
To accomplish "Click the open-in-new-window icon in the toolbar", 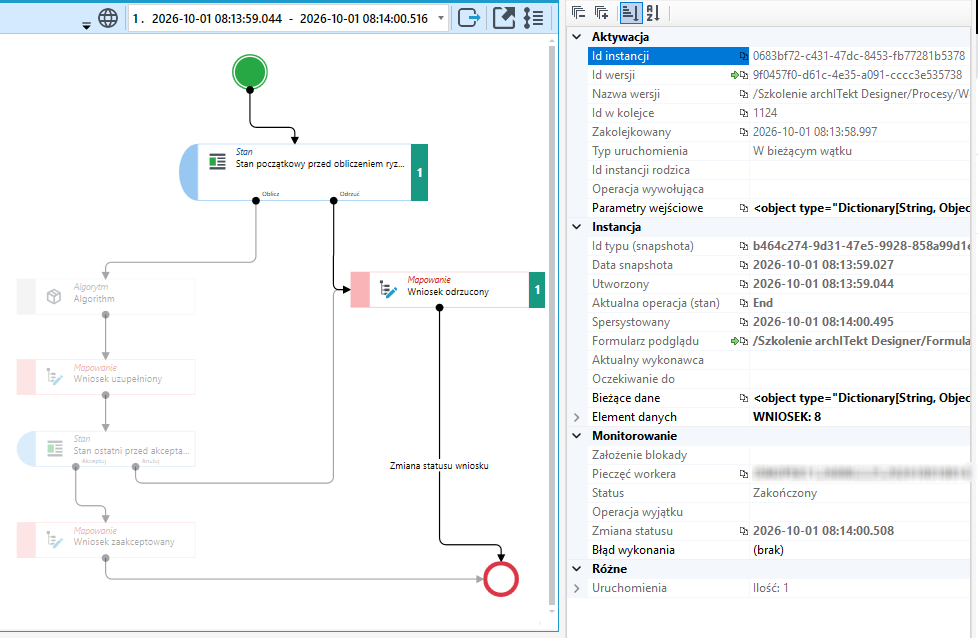I will [504, 18].
